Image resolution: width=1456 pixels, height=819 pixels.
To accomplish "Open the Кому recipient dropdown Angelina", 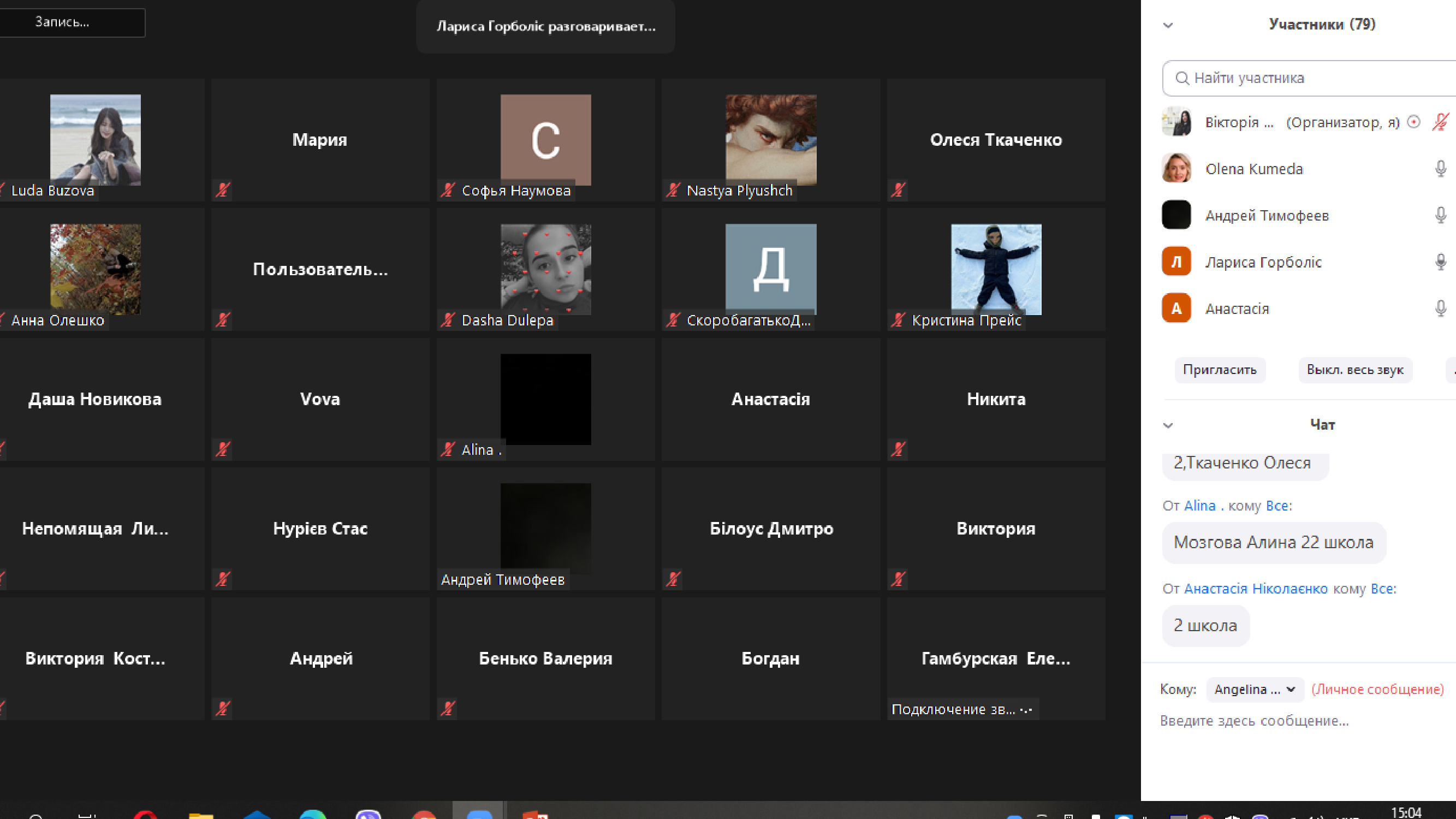I will click(x=1254, y=689).
